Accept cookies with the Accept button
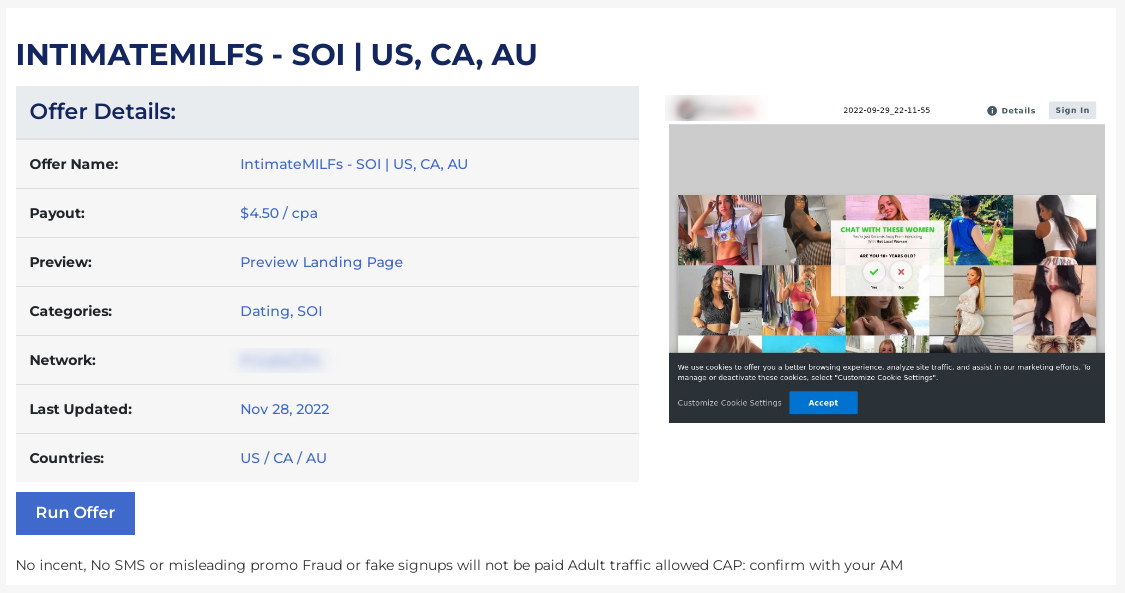1125x593 pixels. click(x=823, y=403)
